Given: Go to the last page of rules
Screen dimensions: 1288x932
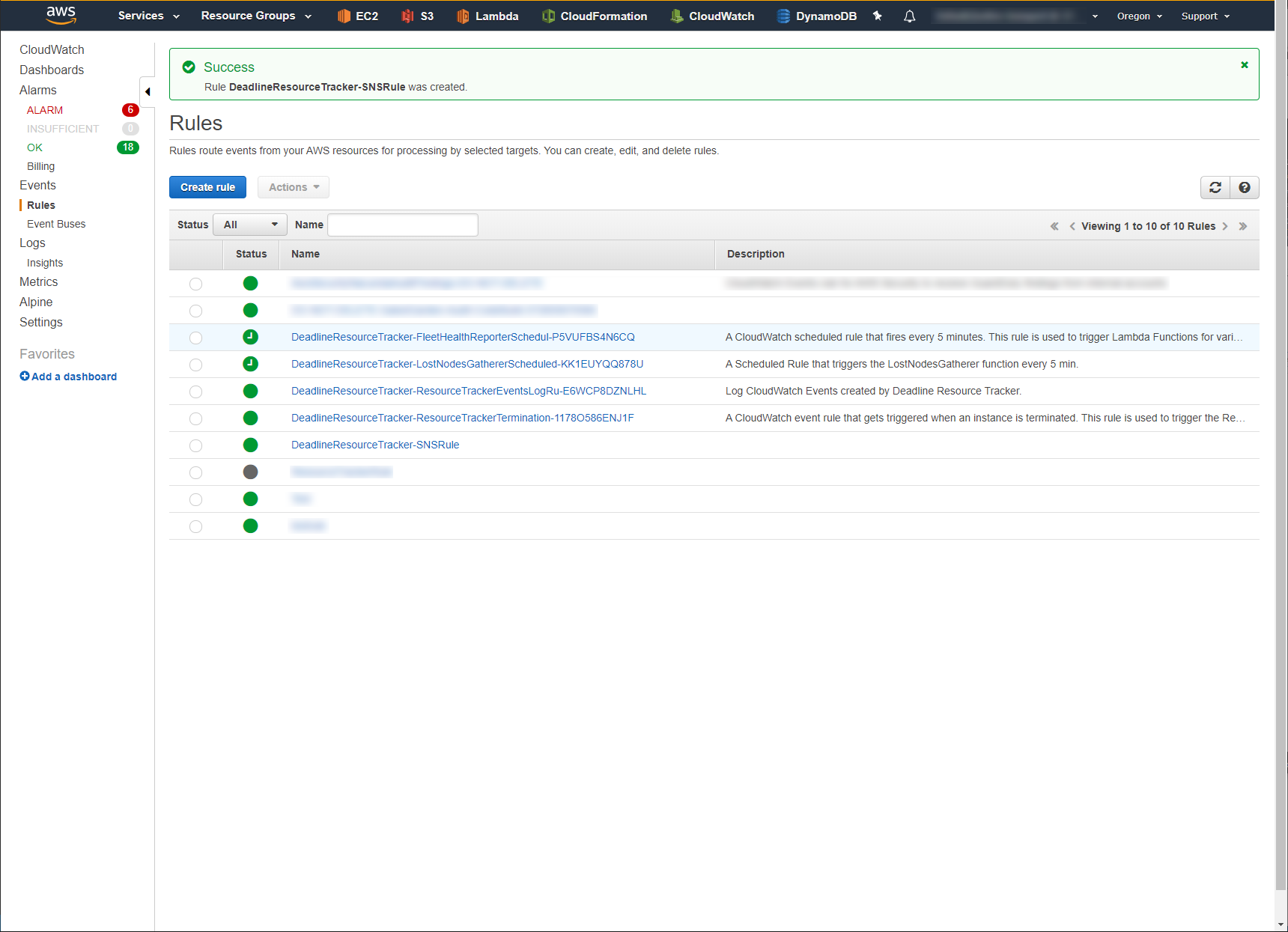Looking at the screenshot, I should point(1243,226).
